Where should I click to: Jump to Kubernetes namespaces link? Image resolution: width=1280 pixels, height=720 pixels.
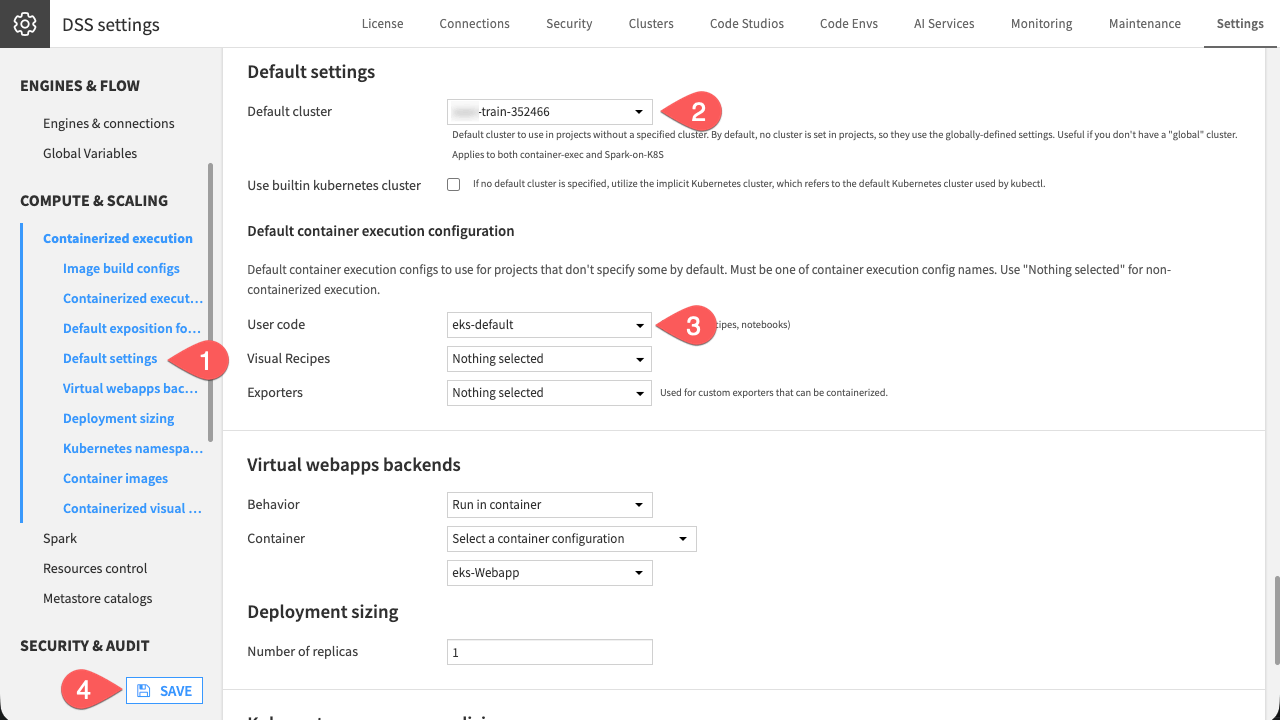pos(133,449)
